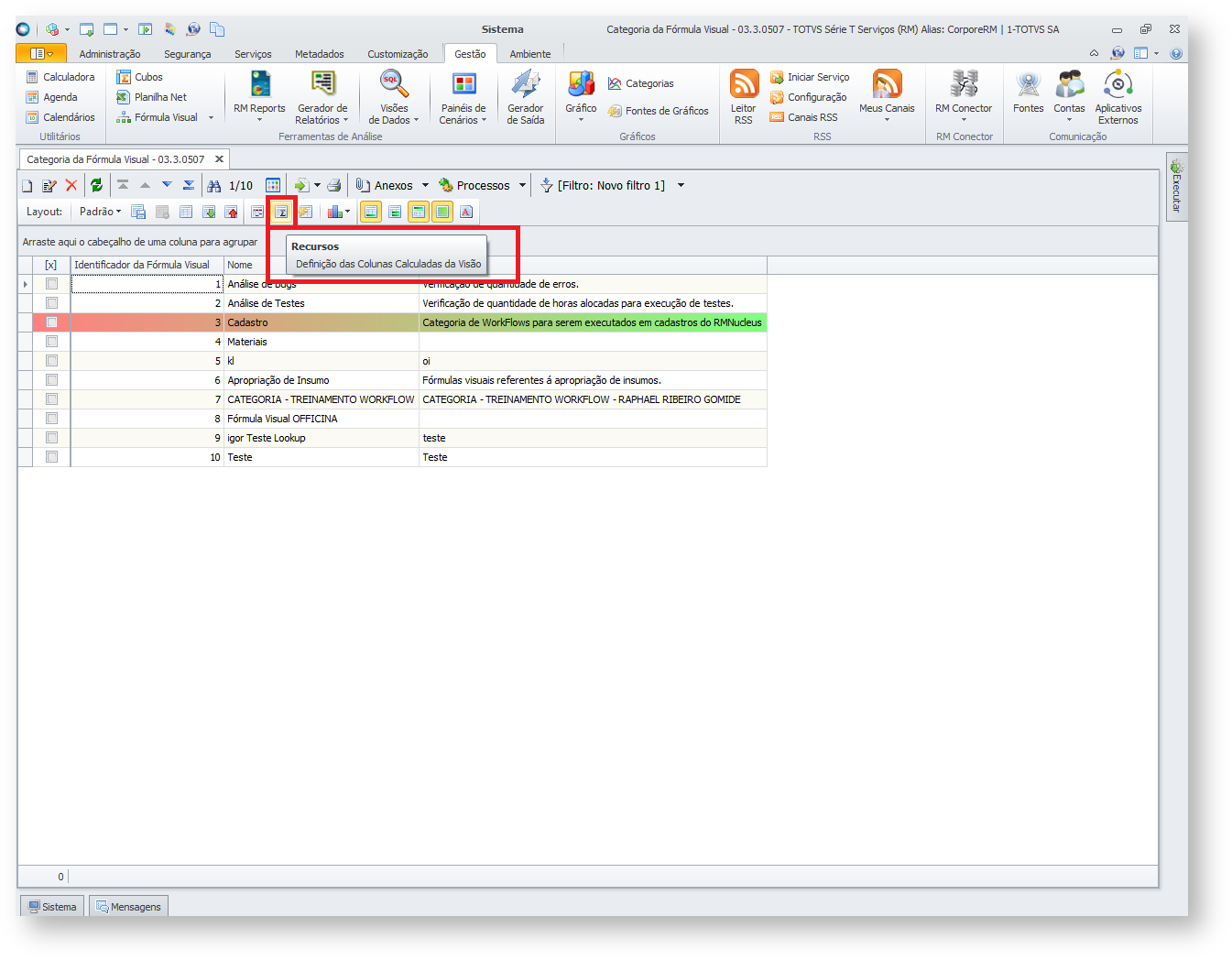Open the Executar side panel

coord(1176,186)
